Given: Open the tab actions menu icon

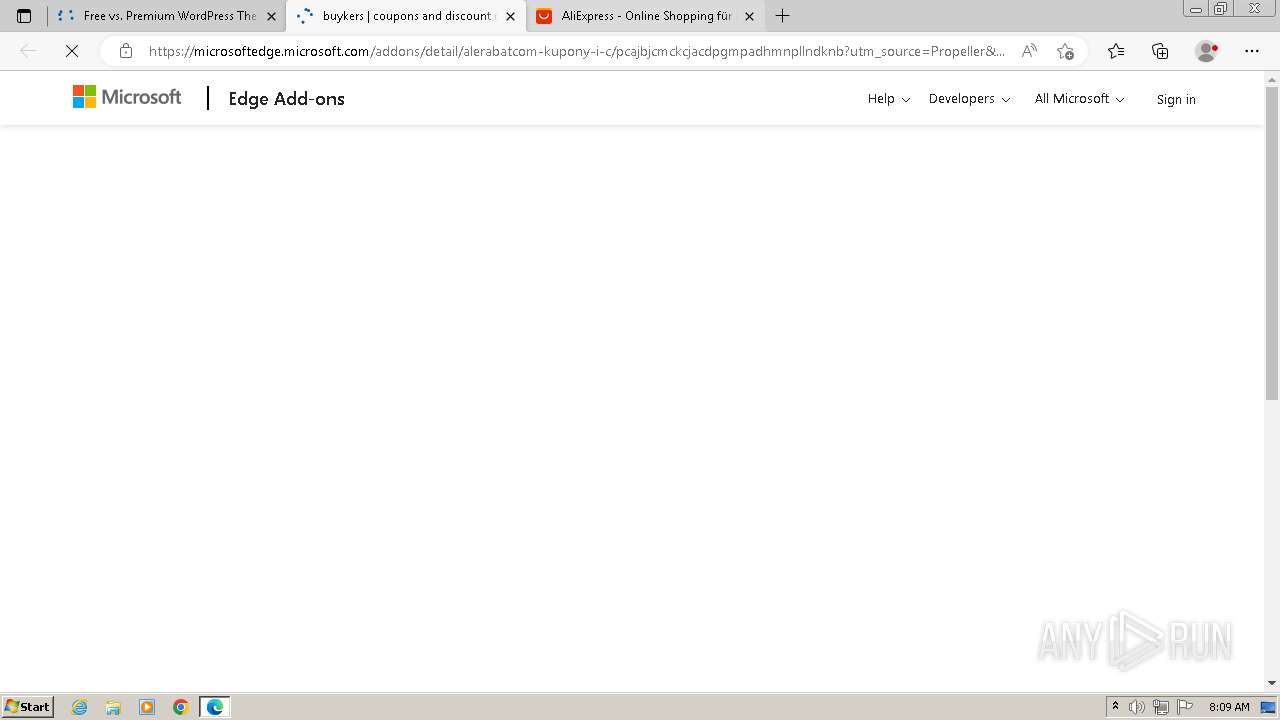Looking at the screenshot, I should click(24, 16).
